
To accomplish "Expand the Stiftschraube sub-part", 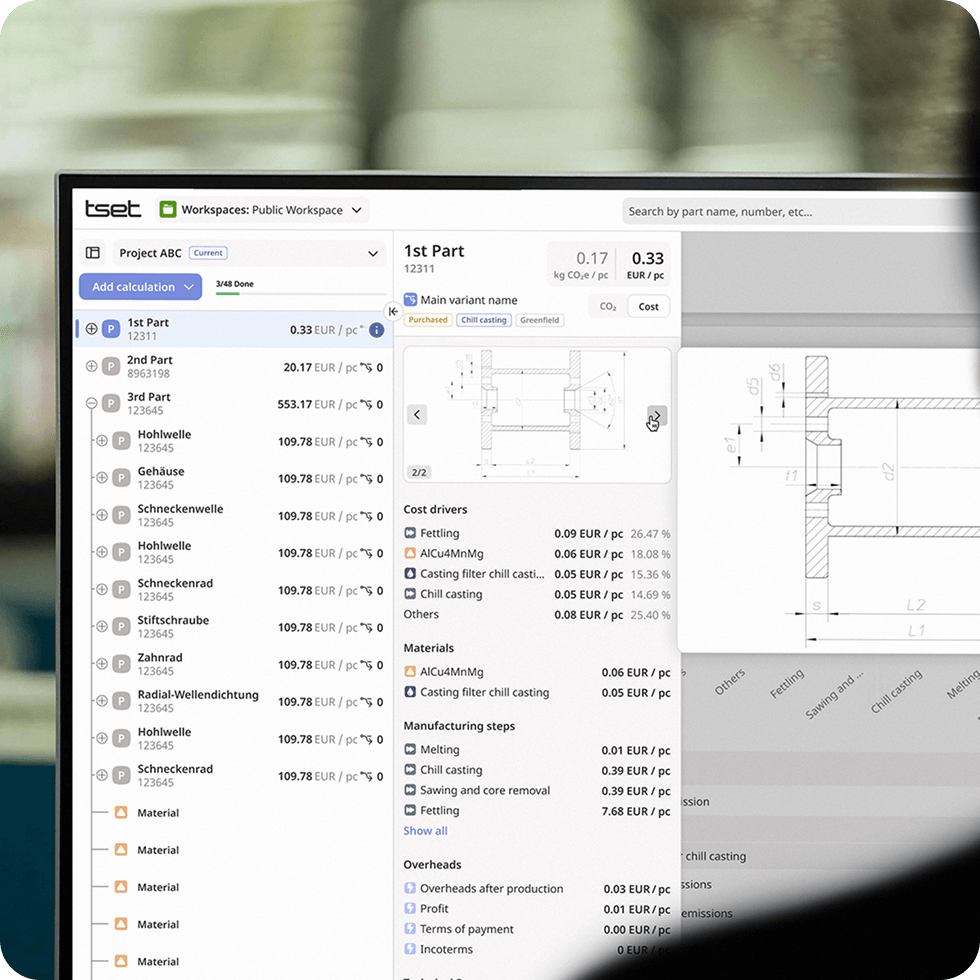I will coord(102,626).
